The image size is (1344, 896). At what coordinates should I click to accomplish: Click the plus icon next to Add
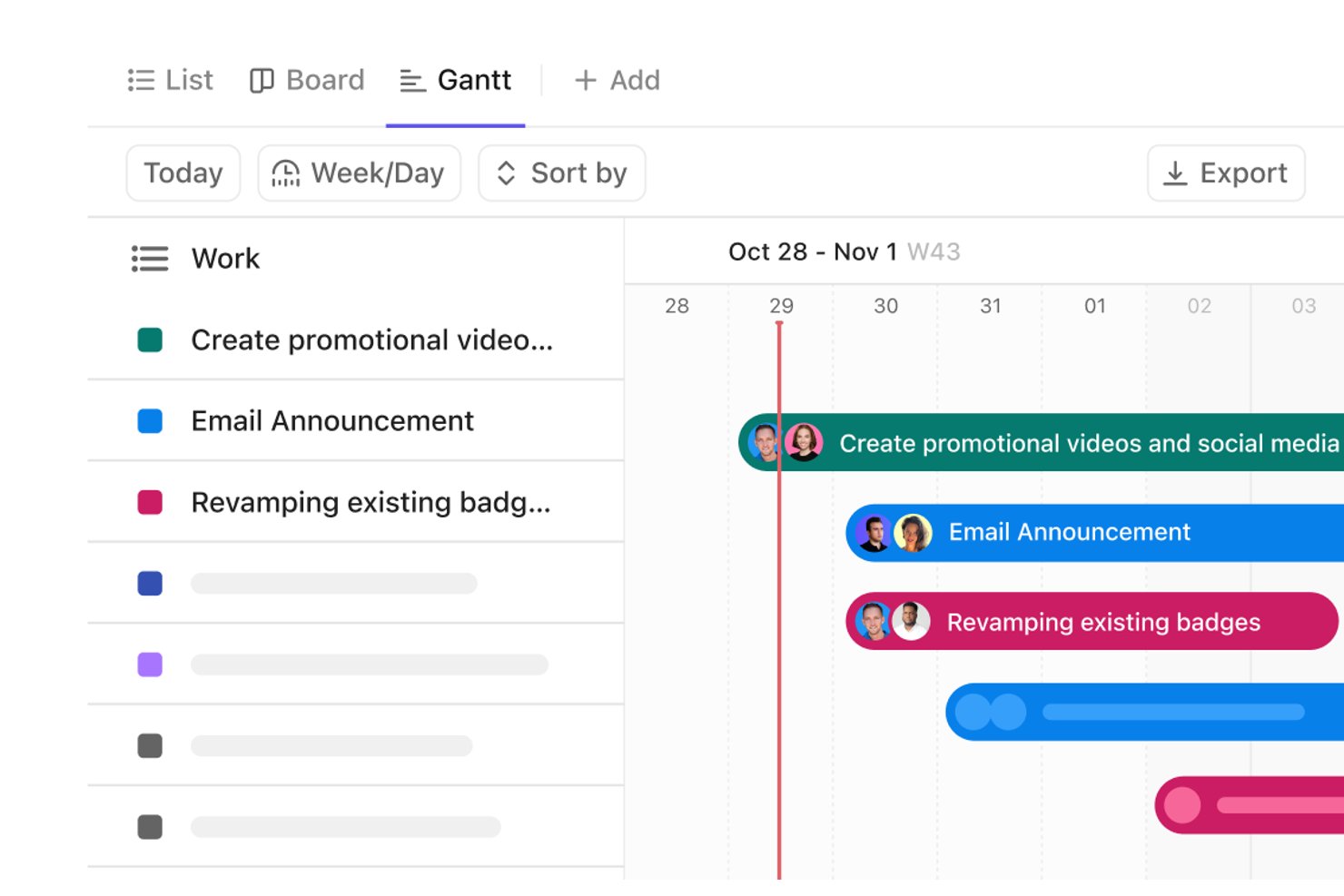click(x=586, y=80)
